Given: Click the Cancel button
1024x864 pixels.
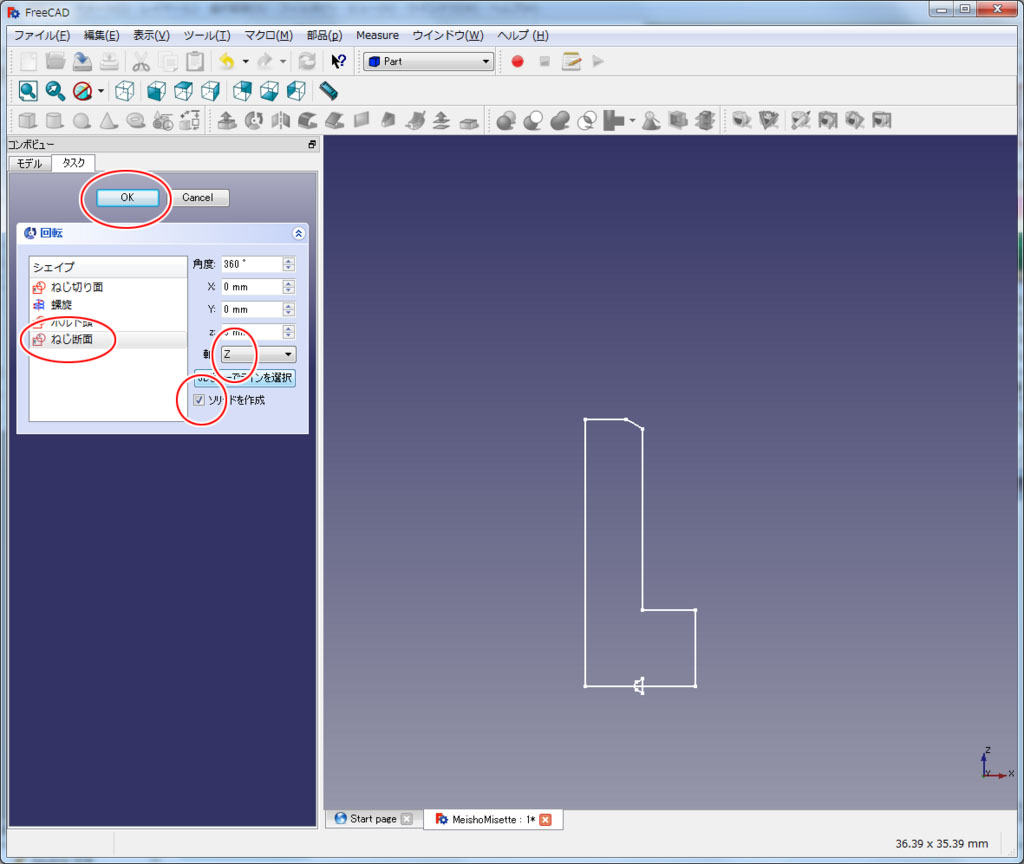Looking at the screenshot, I should coord(198,197).
